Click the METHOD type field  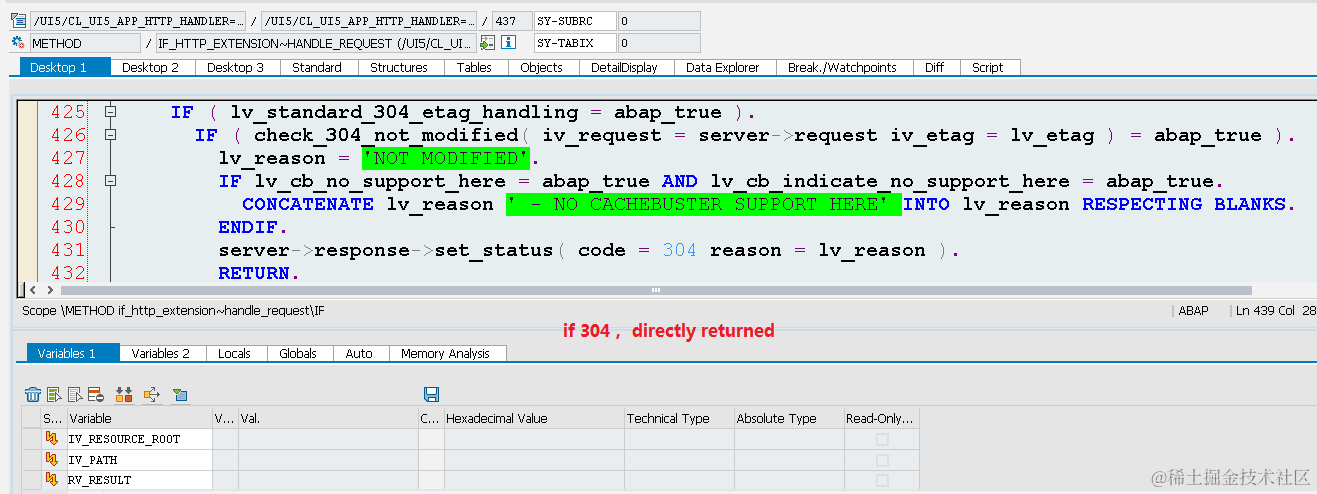(x=85, y=43)
